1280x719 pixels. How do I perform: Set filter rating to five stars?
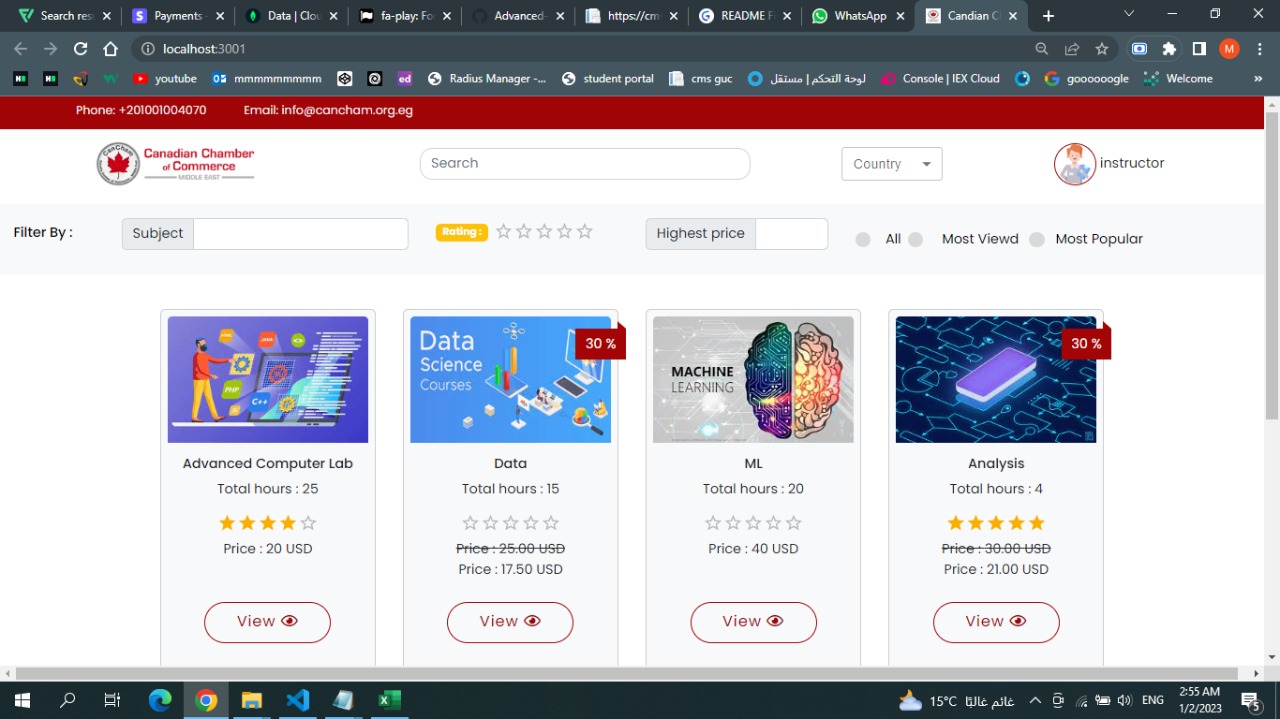pos(585,231)
